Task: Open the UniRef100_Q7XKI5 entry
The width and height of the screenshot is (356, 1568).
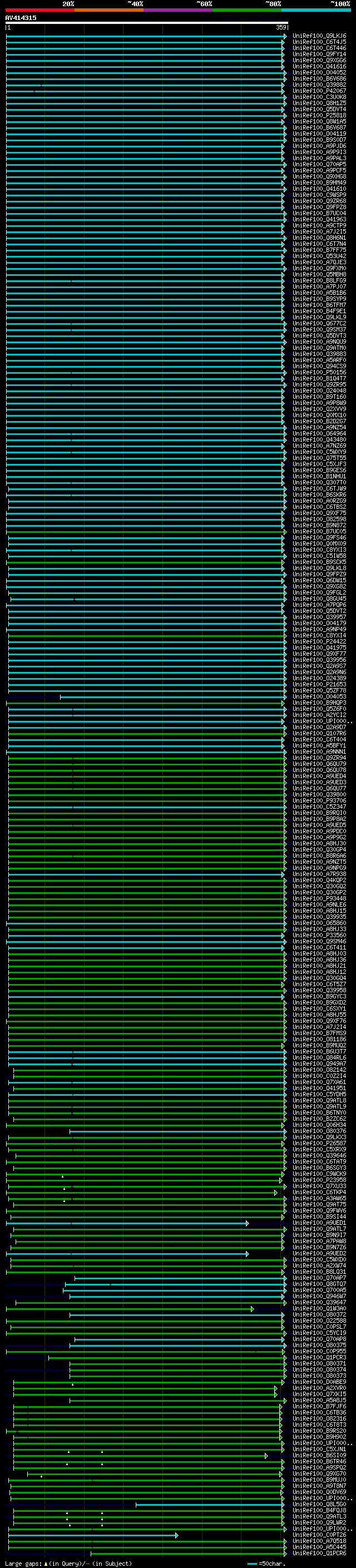Action: [319, 1394]
